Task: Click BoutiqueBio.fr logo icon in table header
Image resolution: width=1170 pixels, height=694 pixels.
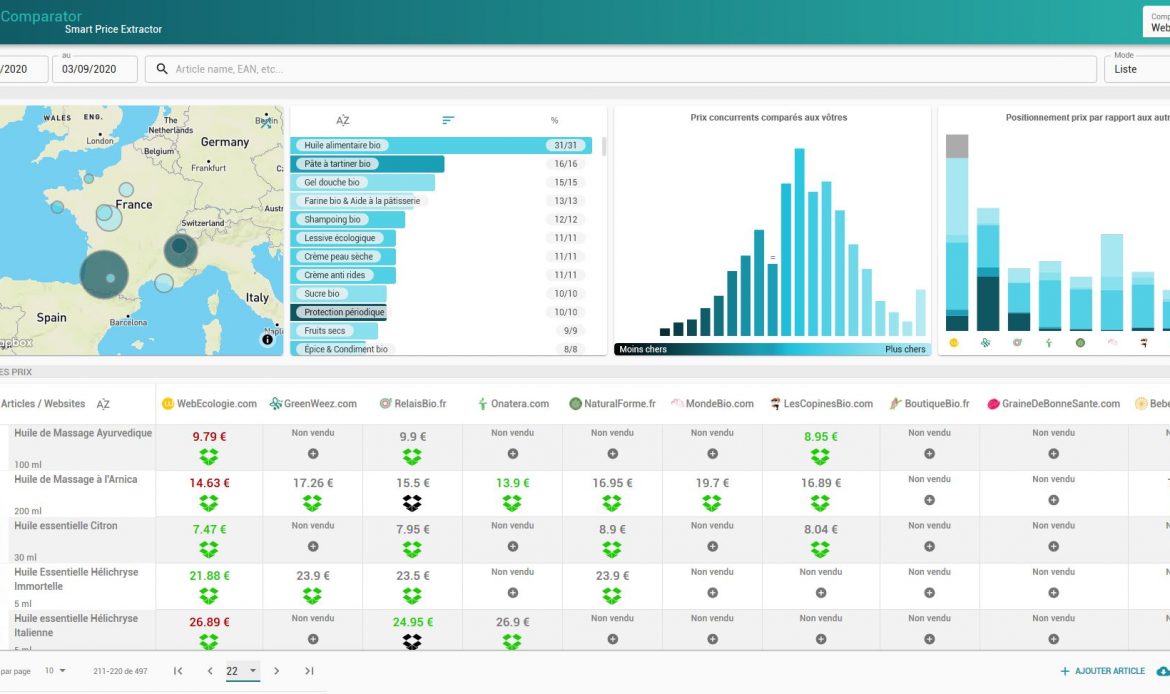Action: pos(895,404)
